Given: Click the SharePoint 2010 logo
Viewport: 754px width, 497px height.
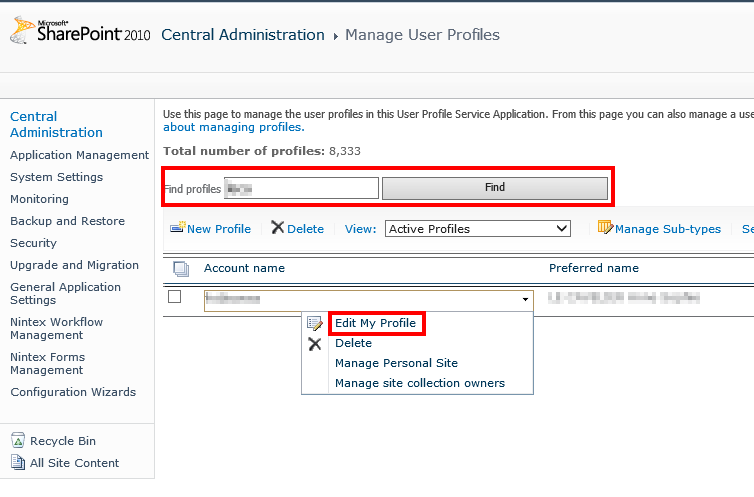Looking at the screenshot, I should pos(80,33).
